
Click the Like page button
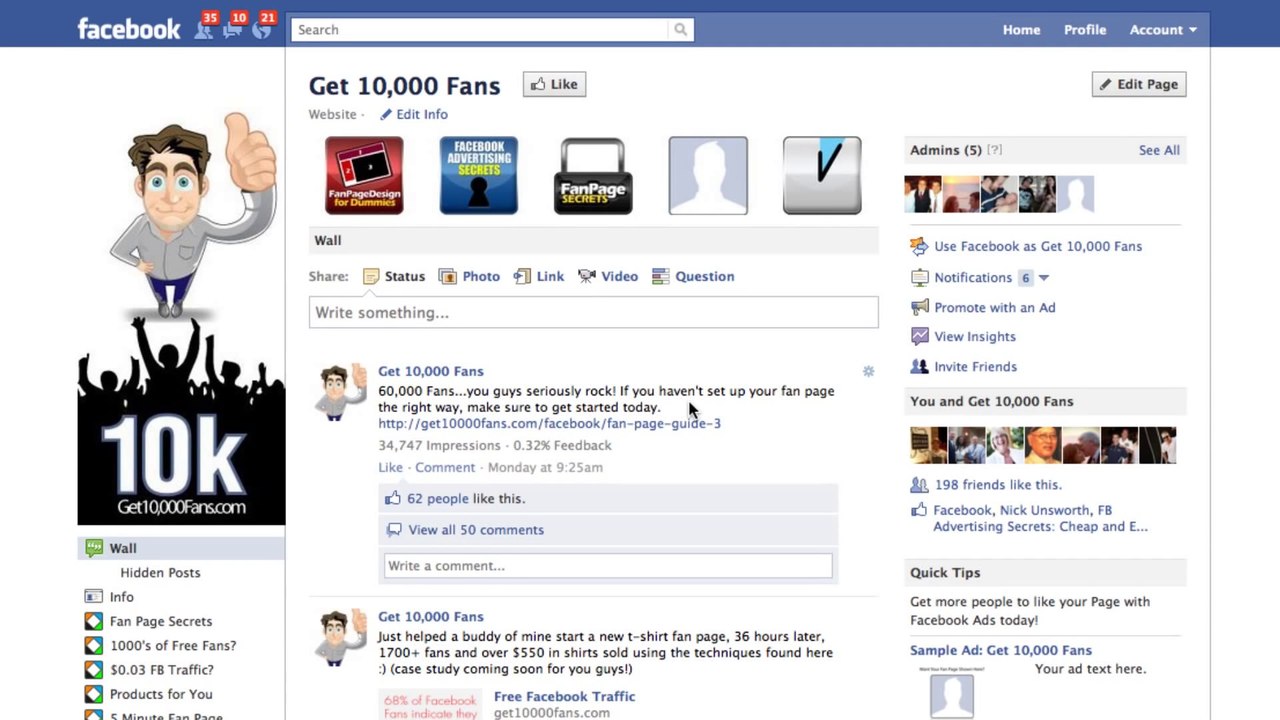[554, 85]
